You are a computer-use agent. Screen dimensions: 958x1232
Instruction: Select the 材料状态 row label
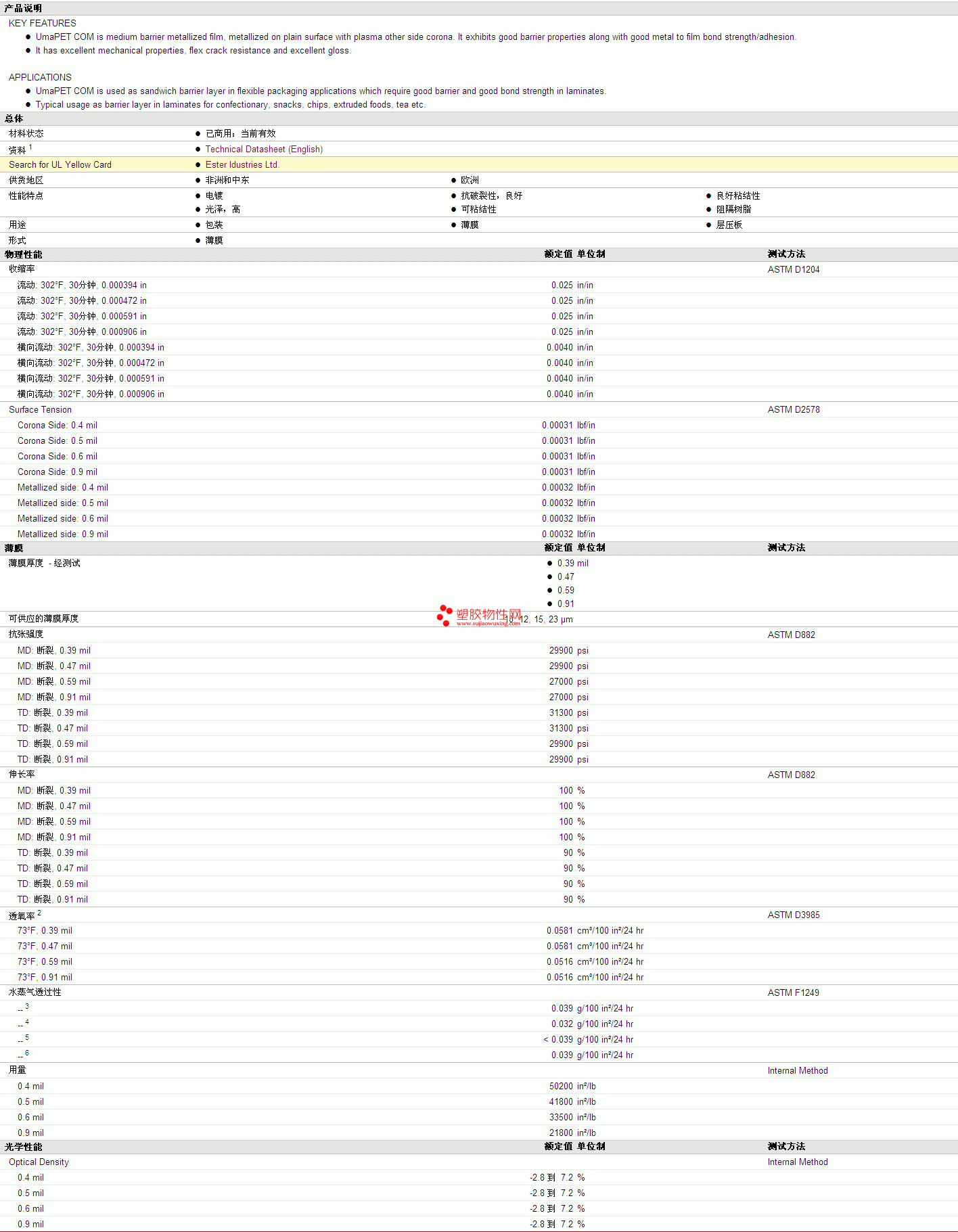(x=26, y=133)
